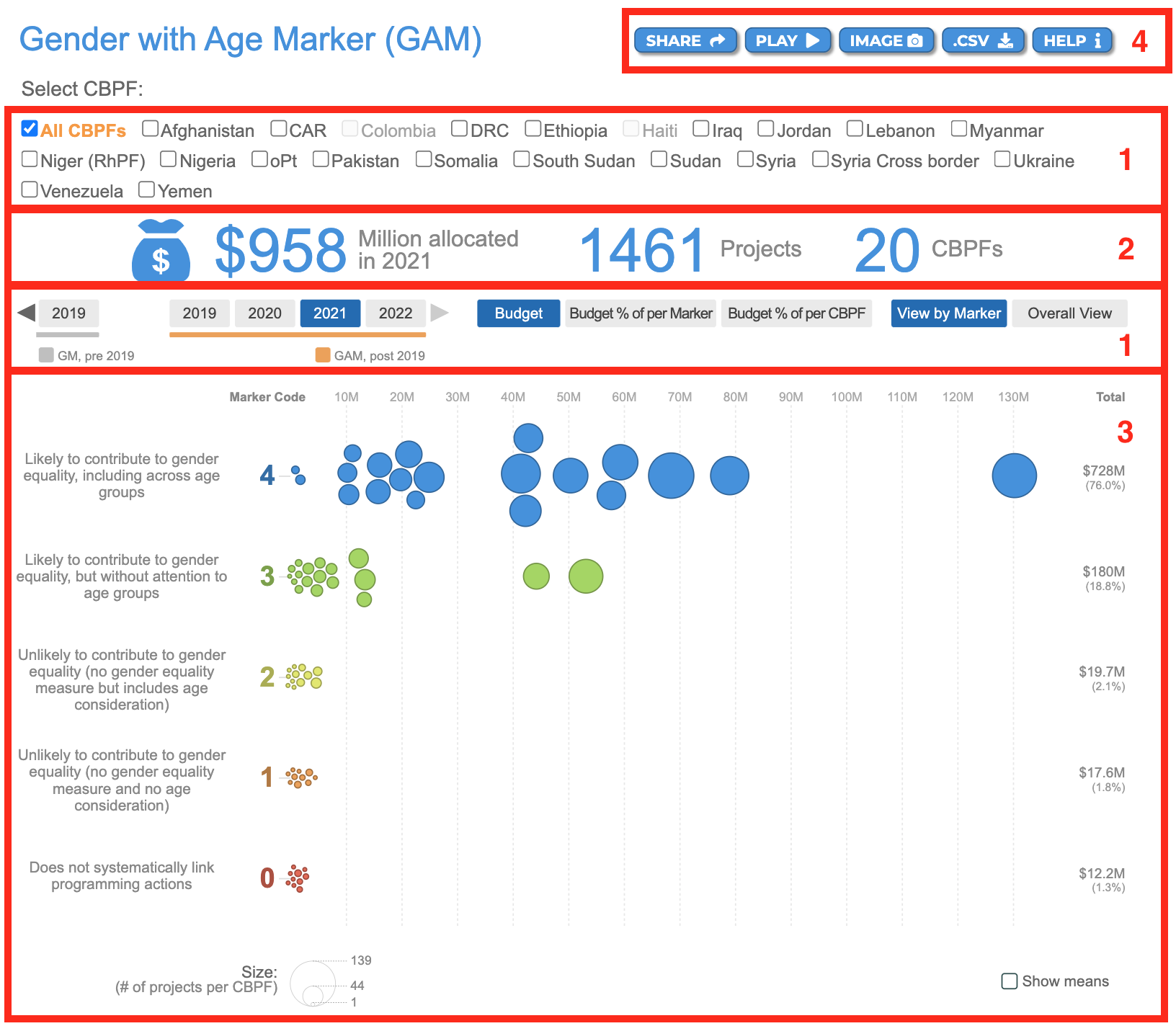Click the yellow bubble cluster in marker 2
The width and height of the screenshot is (1176, 1026).
click(x=303, y=677)
